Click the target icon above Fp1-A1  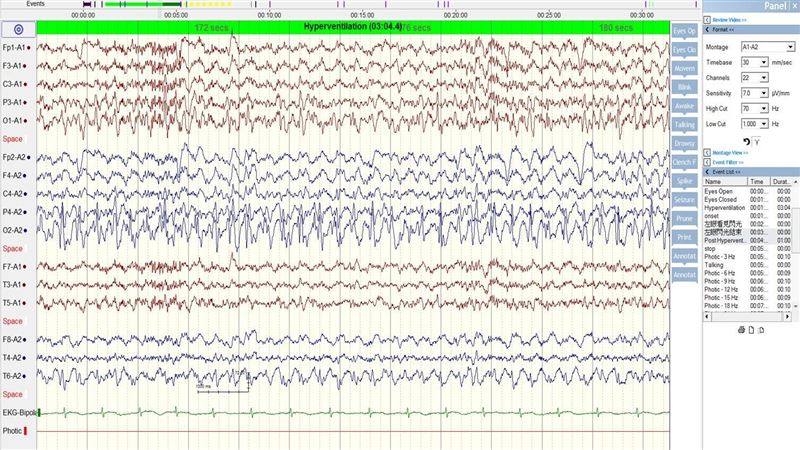(x=18, y=30)
